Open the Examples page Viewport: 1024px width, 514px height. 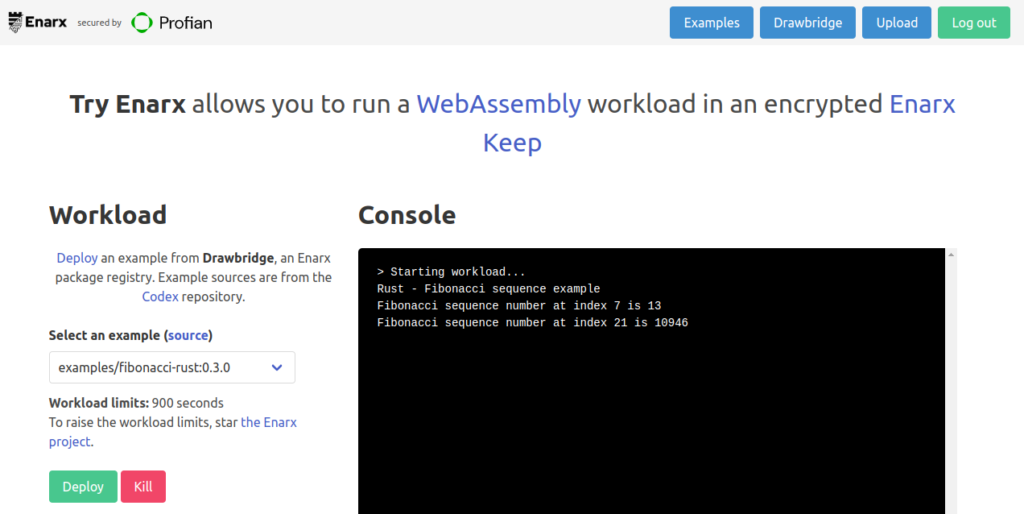point(711,23)
